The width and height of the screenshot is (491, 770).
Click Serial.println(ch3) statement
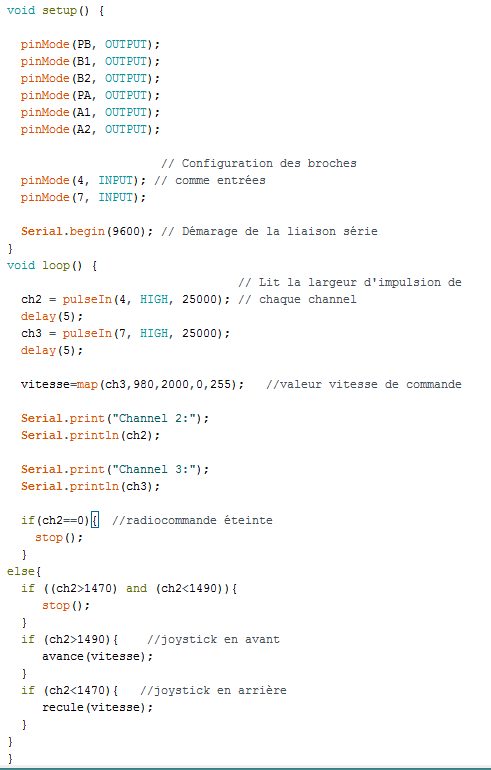click(x=90, y=486)
